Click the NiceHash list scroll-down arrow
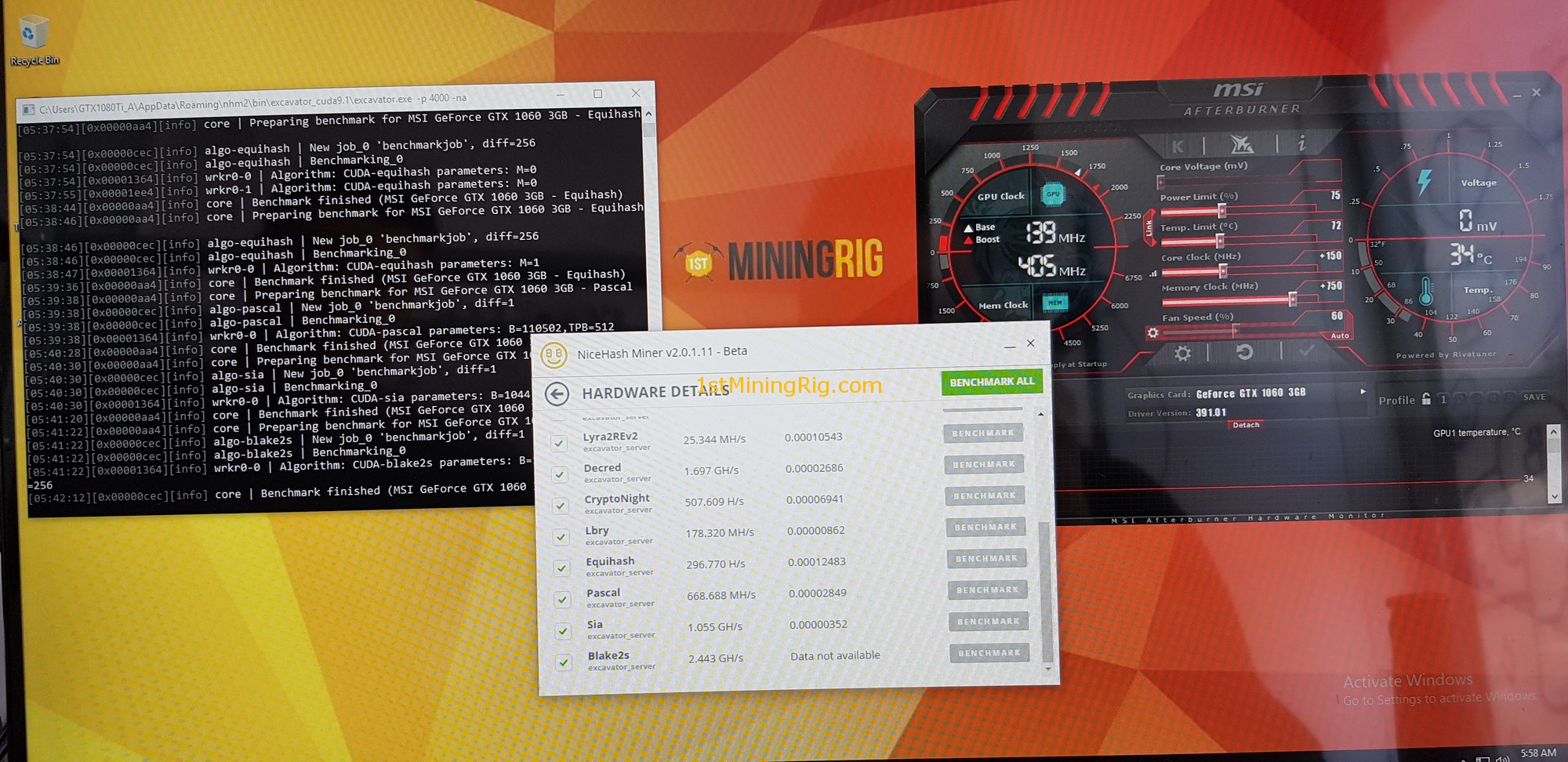The height and width of the screenshot is (762, 1568). (1048, 669)
